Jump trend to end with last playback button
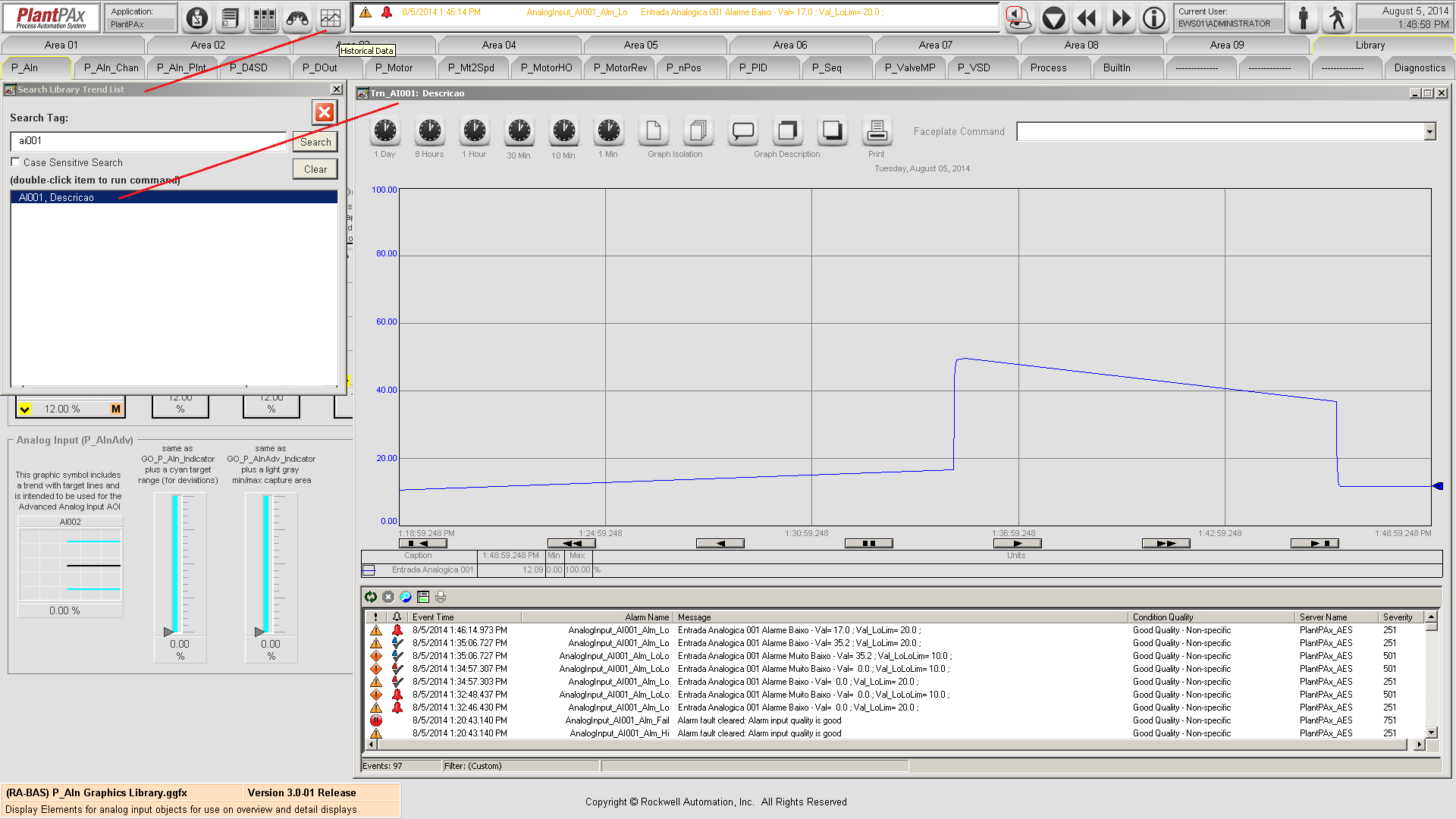Screen dimensions: 1456x819 pos(1315,544)
